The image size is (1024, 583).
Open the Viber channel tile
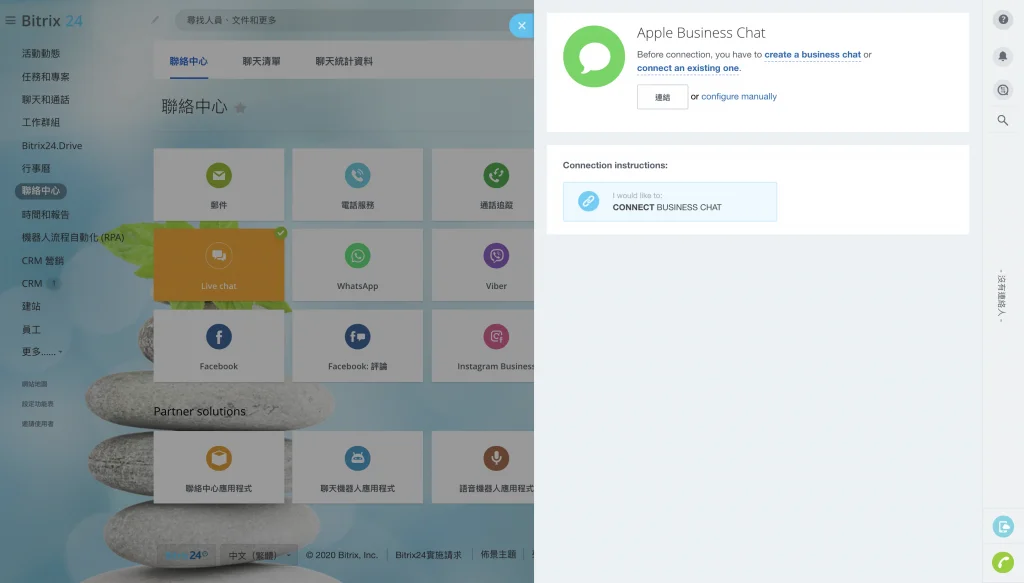(x=496, y=265)
